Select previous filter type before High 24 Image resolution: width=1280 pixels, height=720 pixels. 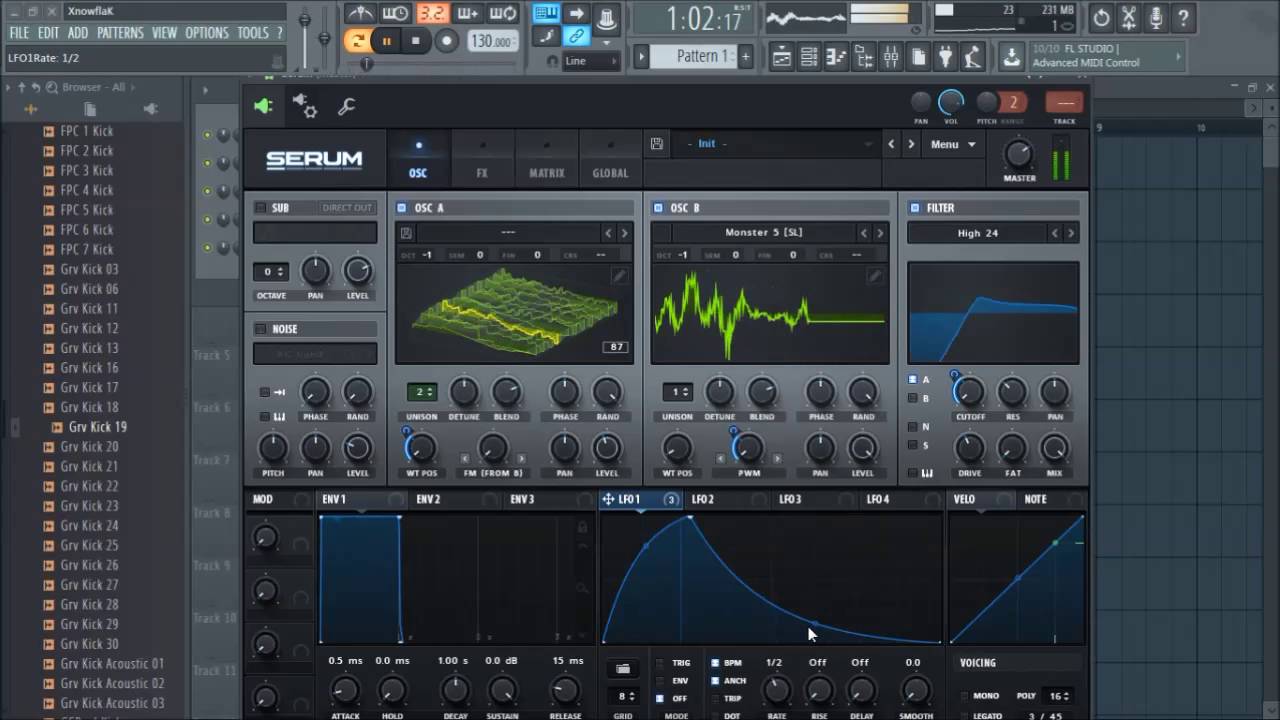[x=1054, y=233]
